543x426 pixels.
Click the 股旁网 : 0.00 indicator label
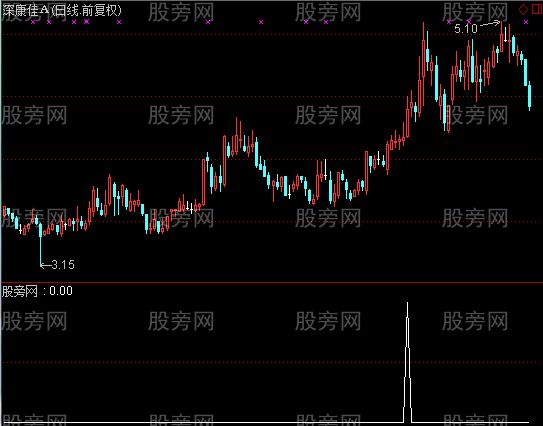pos(37,291)
